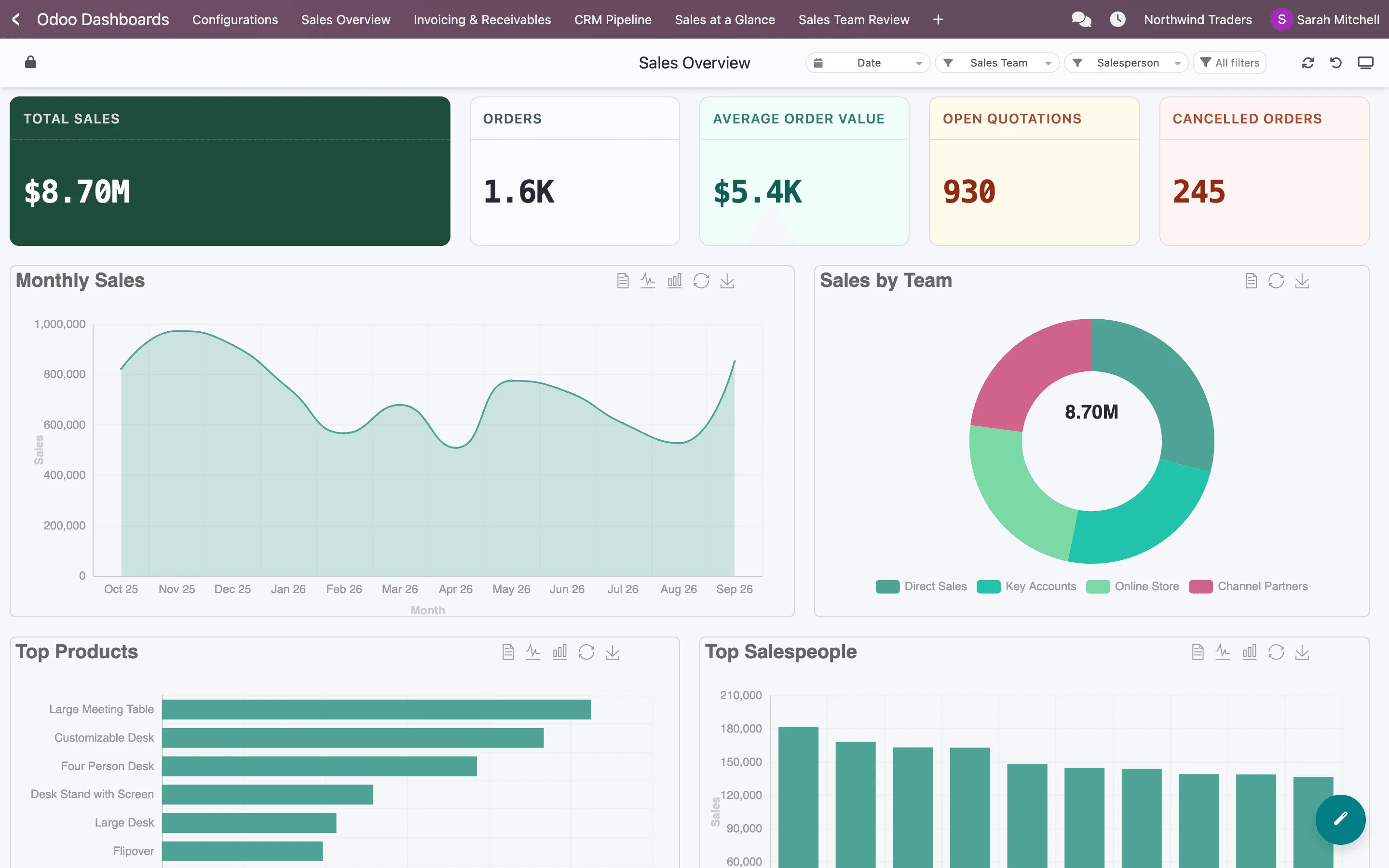Switch Top Salespeople to line chart view

pos(1223,652)
